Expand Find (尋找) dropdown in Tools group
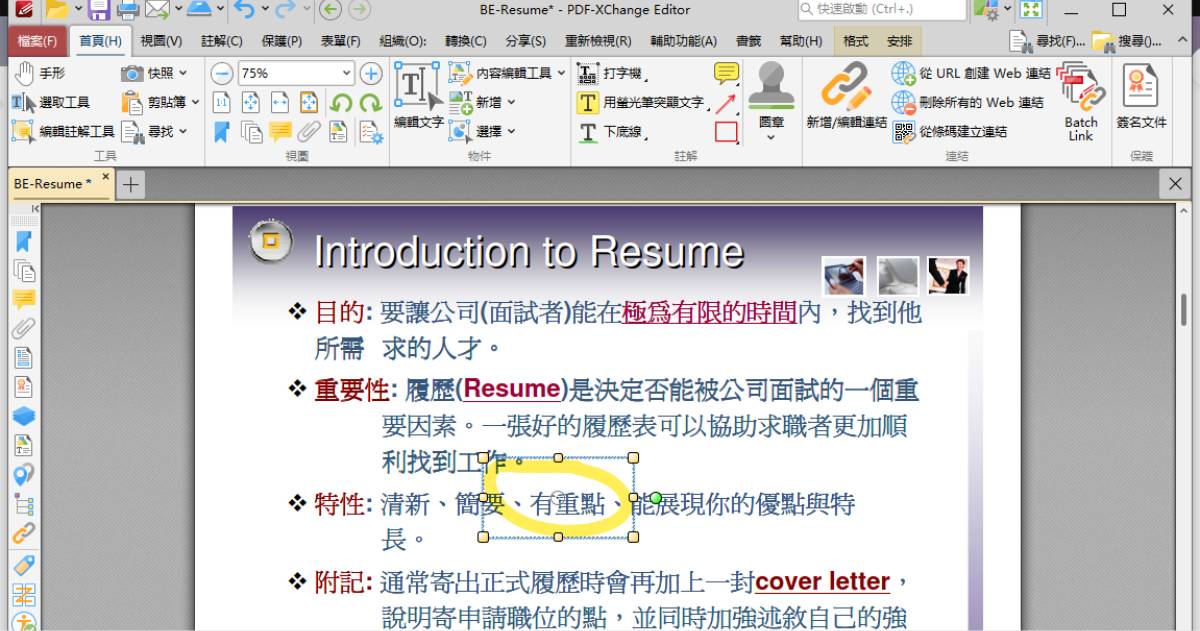1200x631 pixels. point(183,131)
